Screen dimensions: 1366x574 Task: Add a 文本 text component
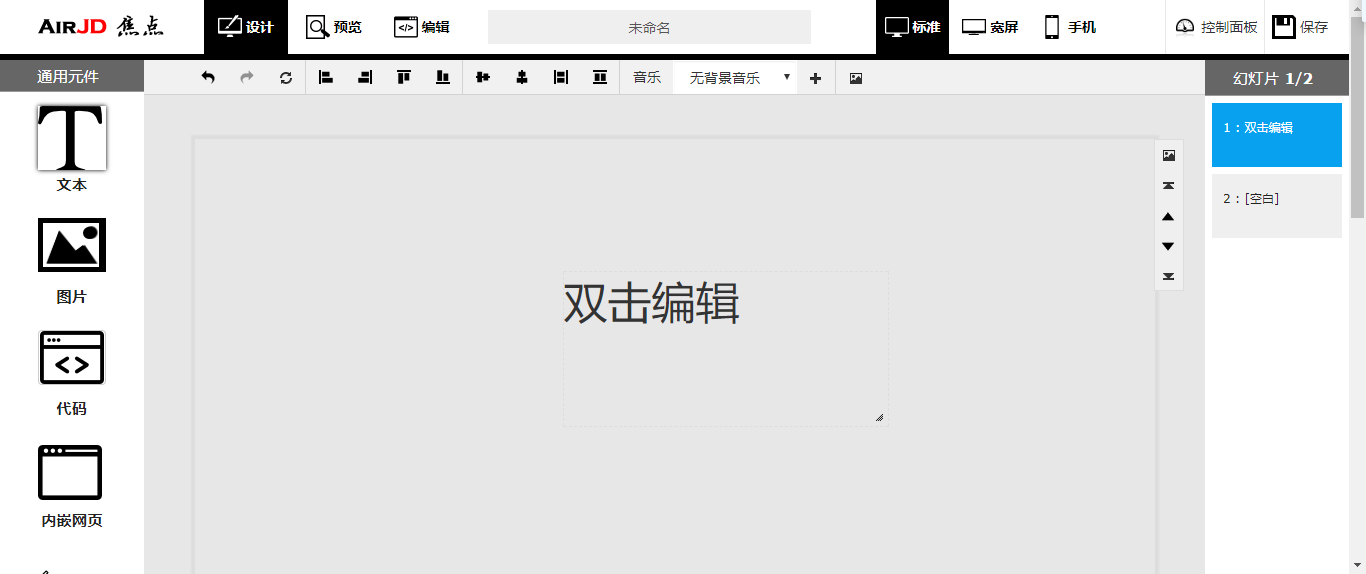coord(72,149)
